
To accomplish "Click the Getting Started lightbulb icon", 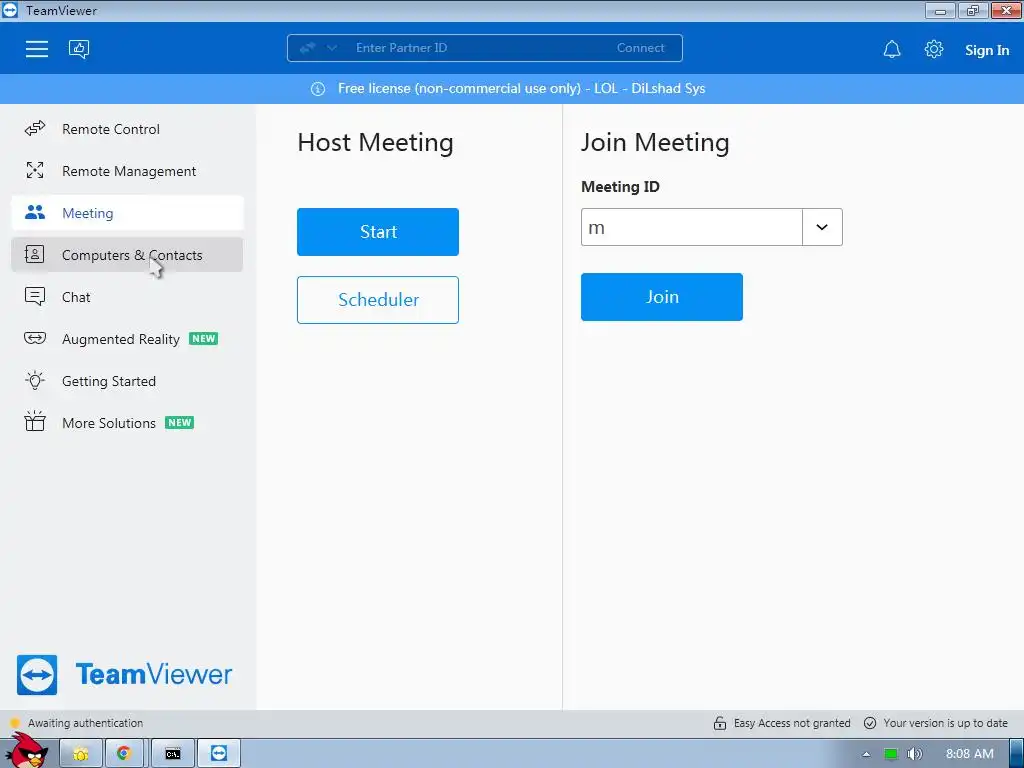I will (35, 380).
